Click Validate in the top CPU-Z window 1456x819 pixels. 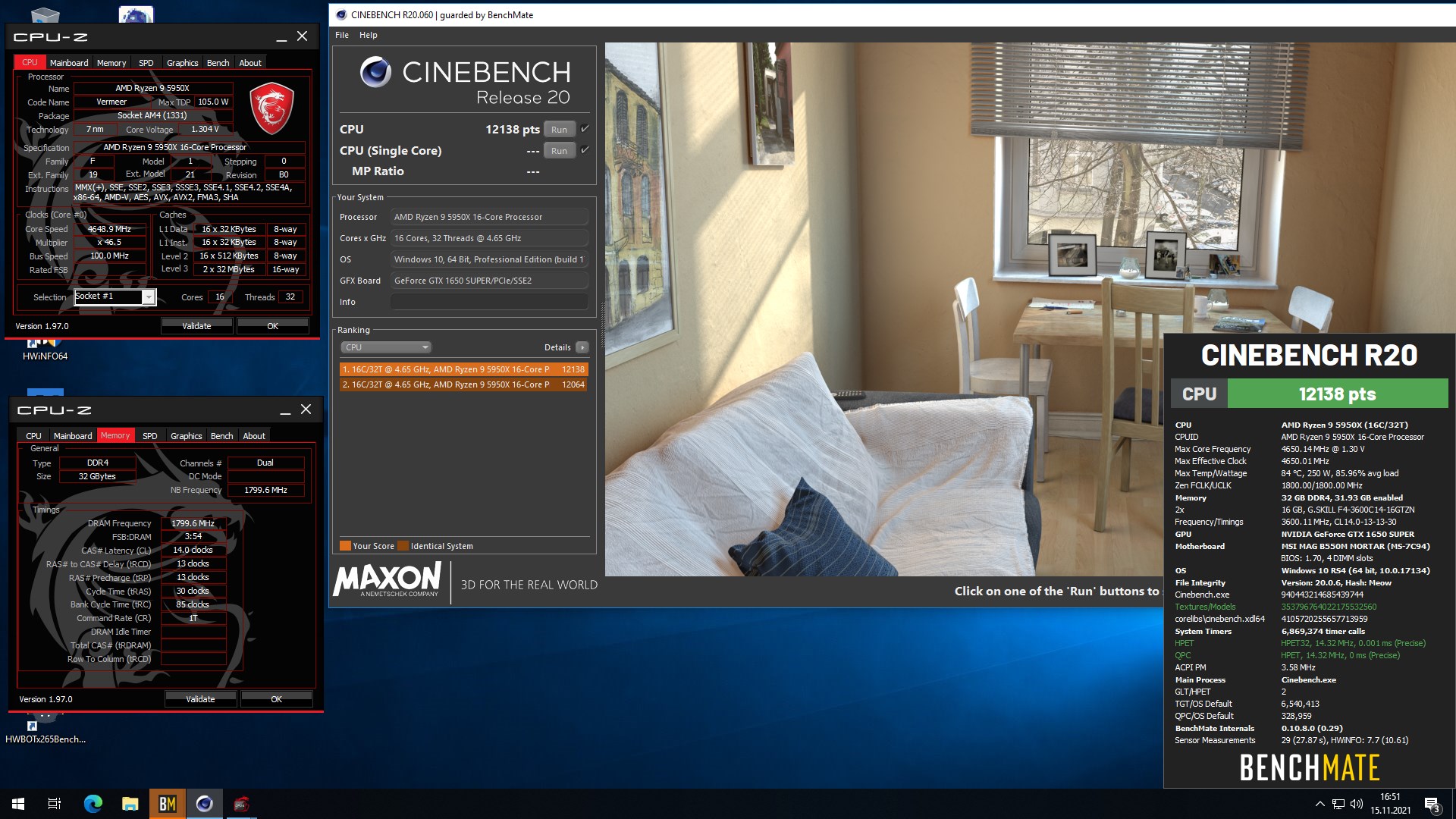[x=196, y=326]
